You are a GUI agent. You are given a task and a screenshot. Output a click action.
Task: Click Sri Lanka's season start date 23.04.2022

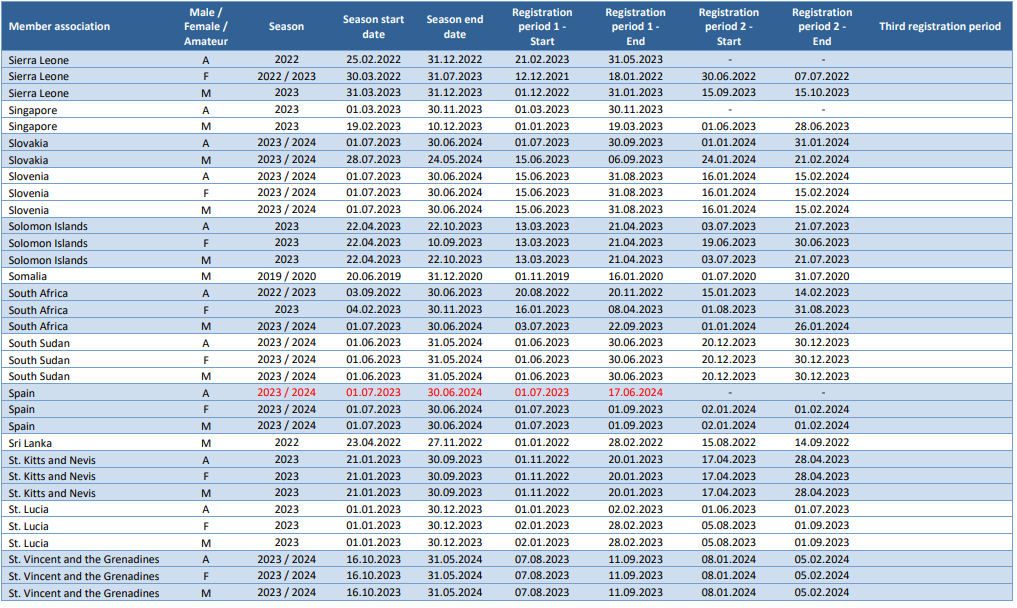tap(374, 443)
